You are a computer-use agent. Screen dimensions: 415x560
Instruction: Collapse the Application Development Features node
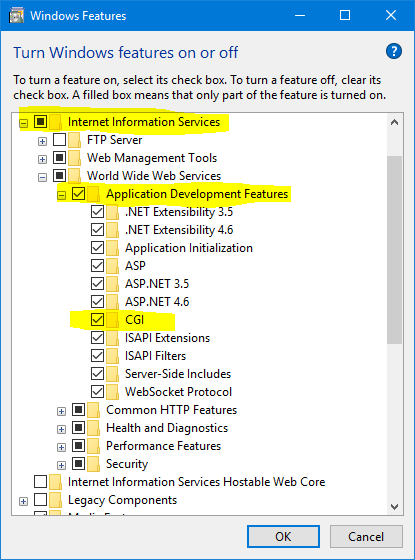click(61, 195)
